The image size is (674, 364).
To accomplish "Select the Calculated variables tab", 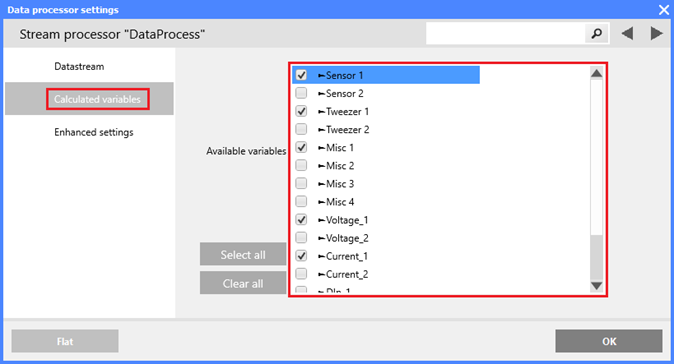I will (x=98, y=99).
